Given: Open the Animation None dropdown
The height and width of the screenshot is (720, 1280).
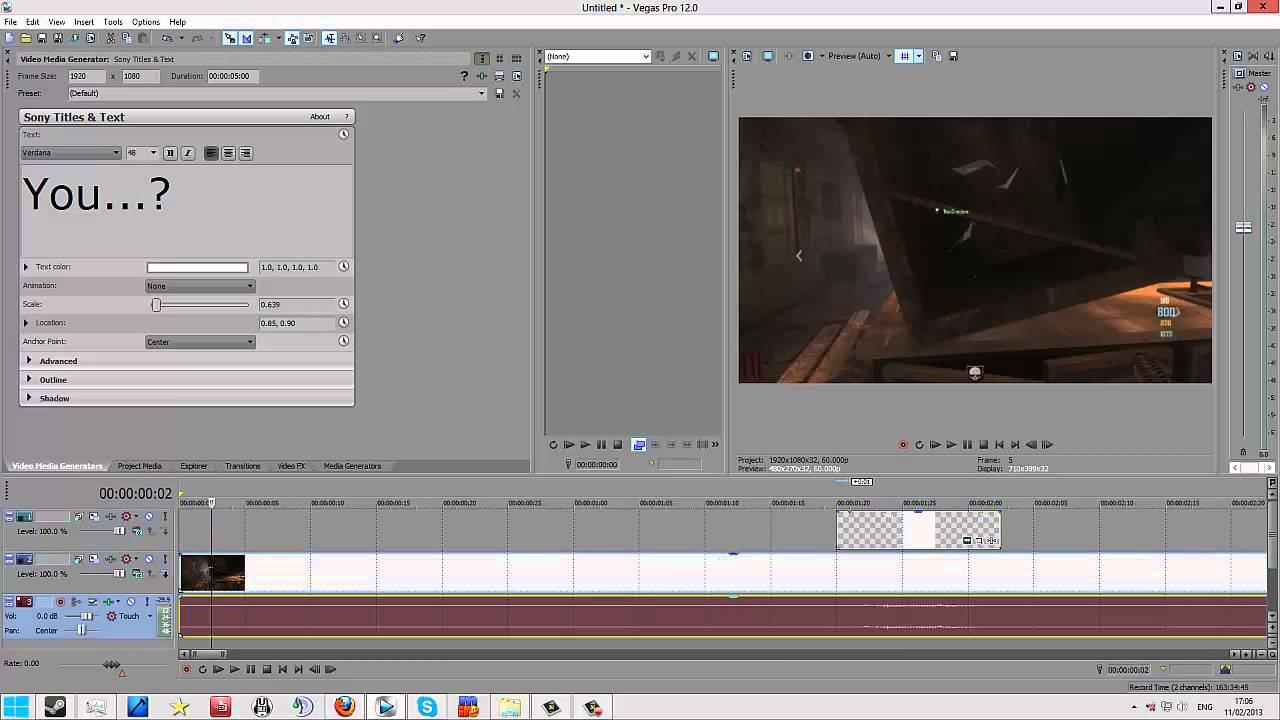Looking at the screenshot, I should click(200, 286).
